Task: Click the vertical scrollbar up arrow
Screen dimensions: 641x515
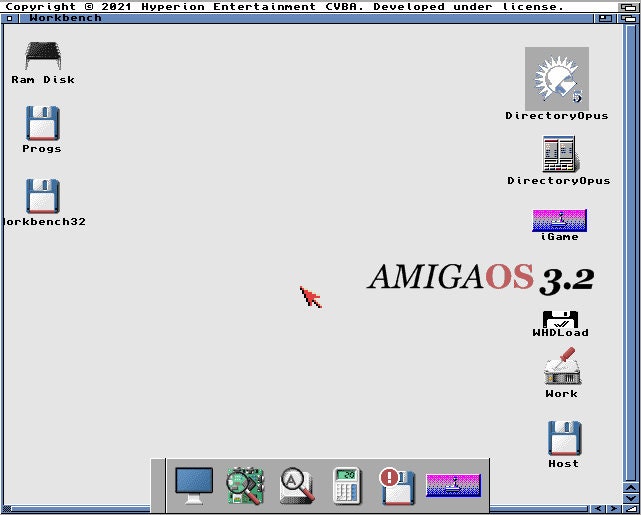Action: (630, 488)
